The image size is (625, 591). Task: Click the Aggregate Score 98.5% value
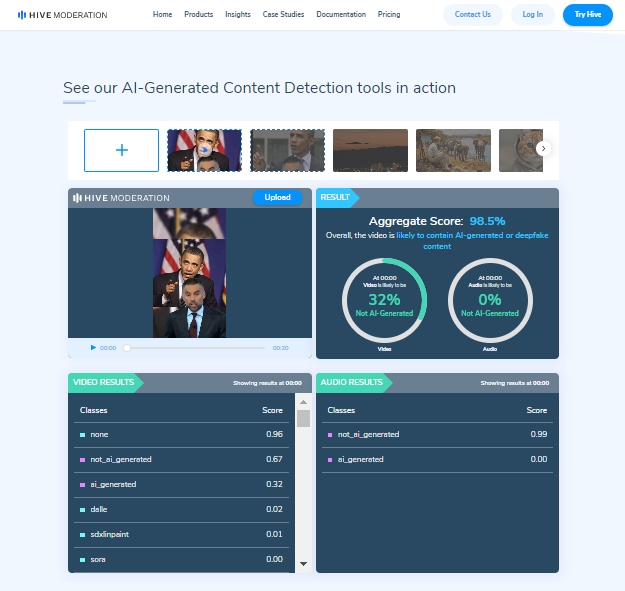click(487, 221)
